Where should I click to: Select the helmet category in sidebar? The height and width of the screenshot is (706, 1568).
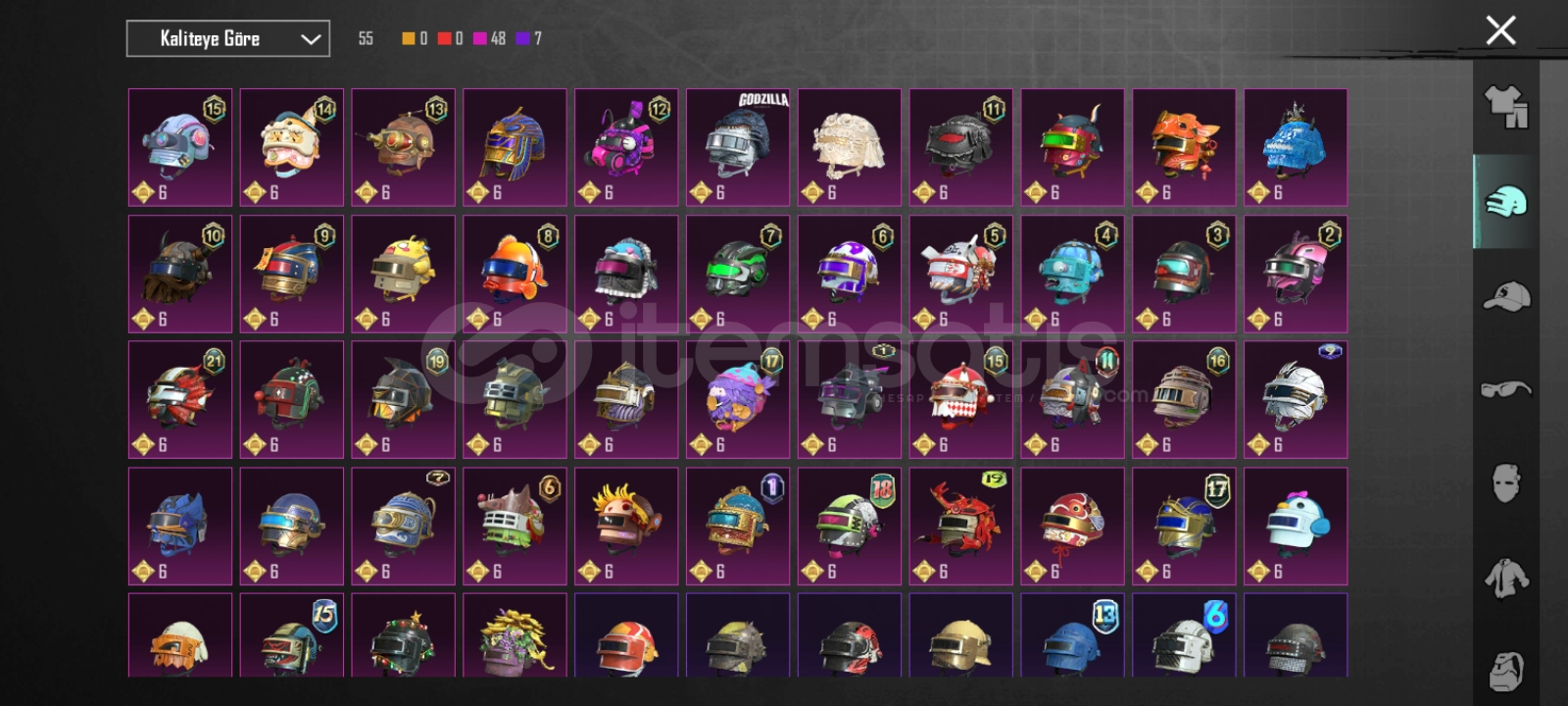click(1505, 201)
